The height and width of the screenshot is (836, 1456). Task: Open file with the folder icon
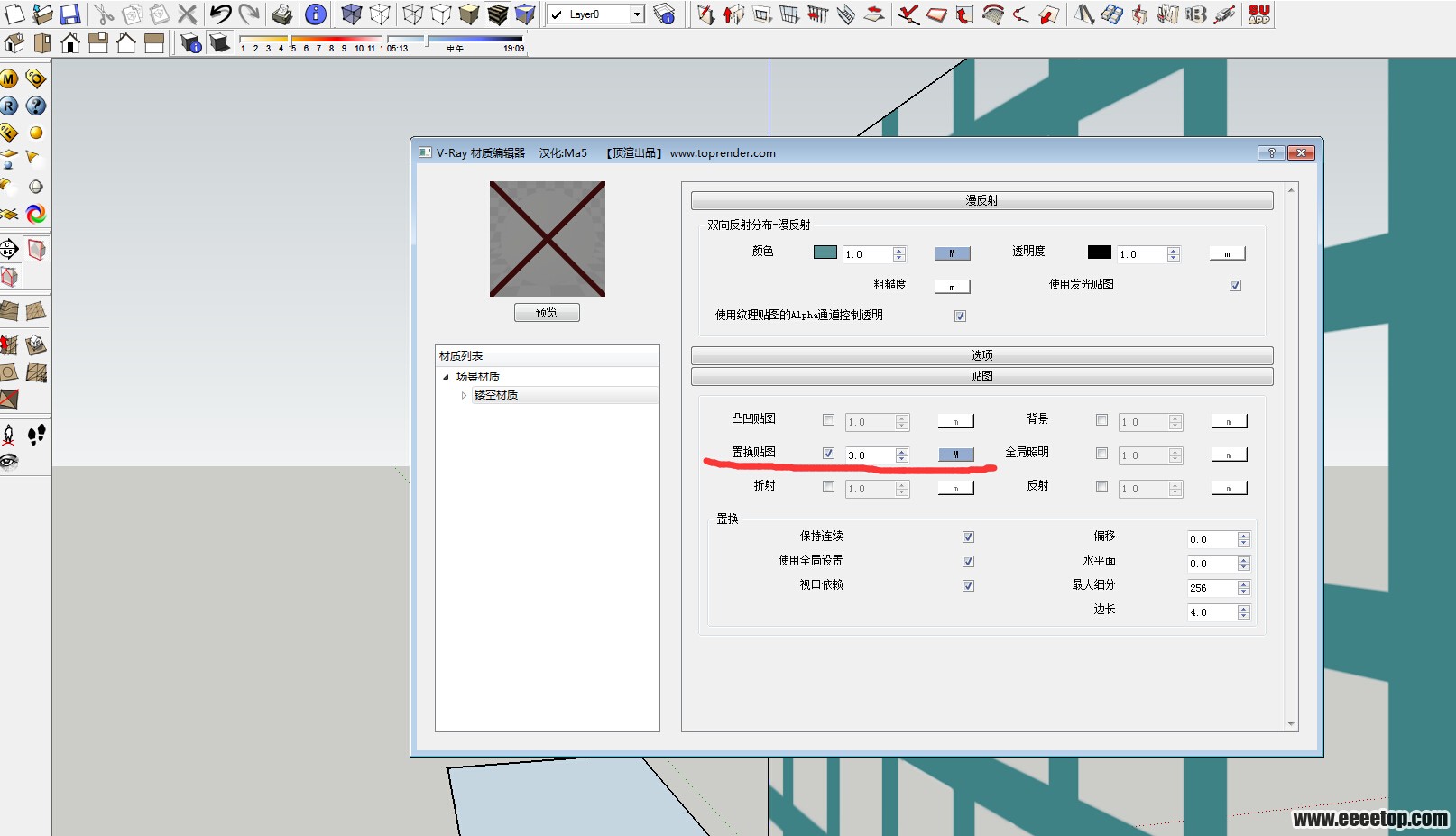42,14
